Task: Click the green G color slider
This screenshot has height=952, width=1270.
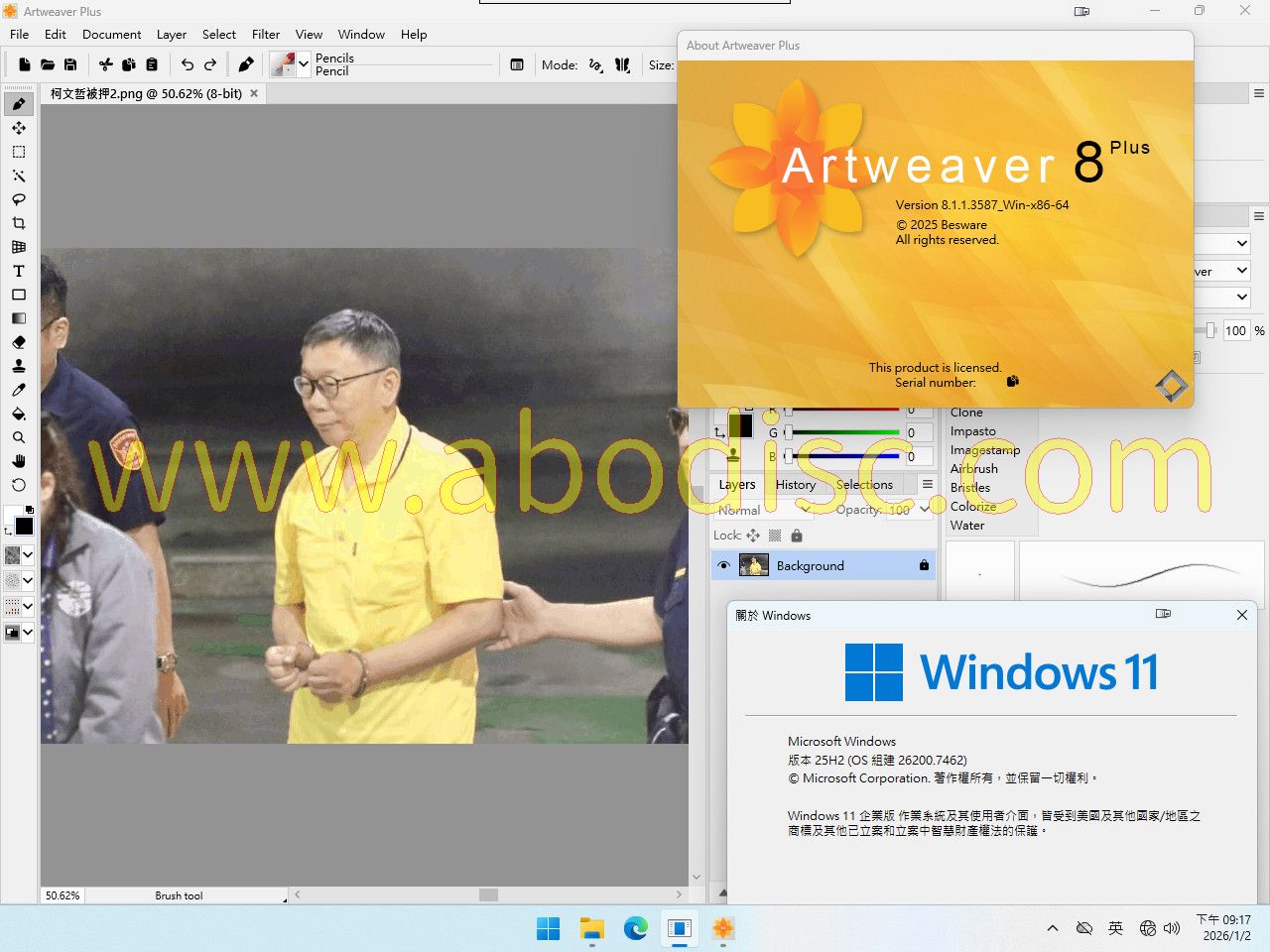Action: click(845, 432)
